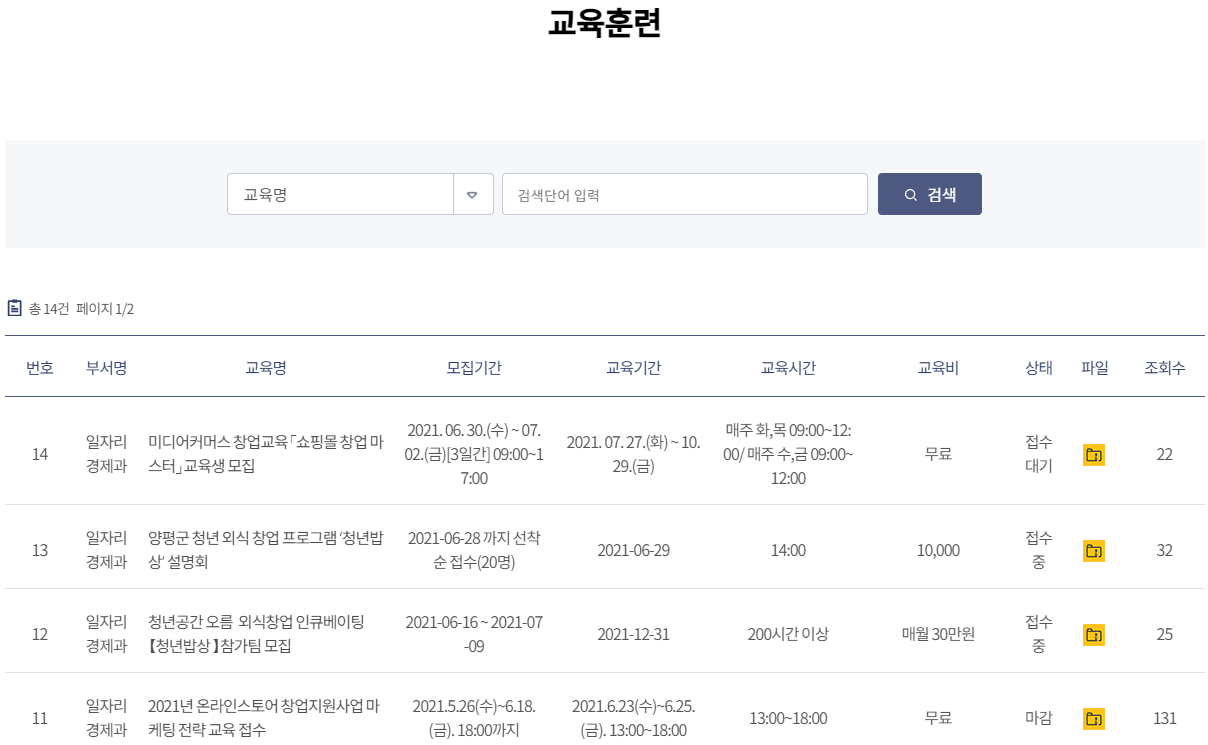Collapse the dropdown next to the search input
Image resolution: width=1208 pixels, height=745 pixels.
[x=472, y=194]
